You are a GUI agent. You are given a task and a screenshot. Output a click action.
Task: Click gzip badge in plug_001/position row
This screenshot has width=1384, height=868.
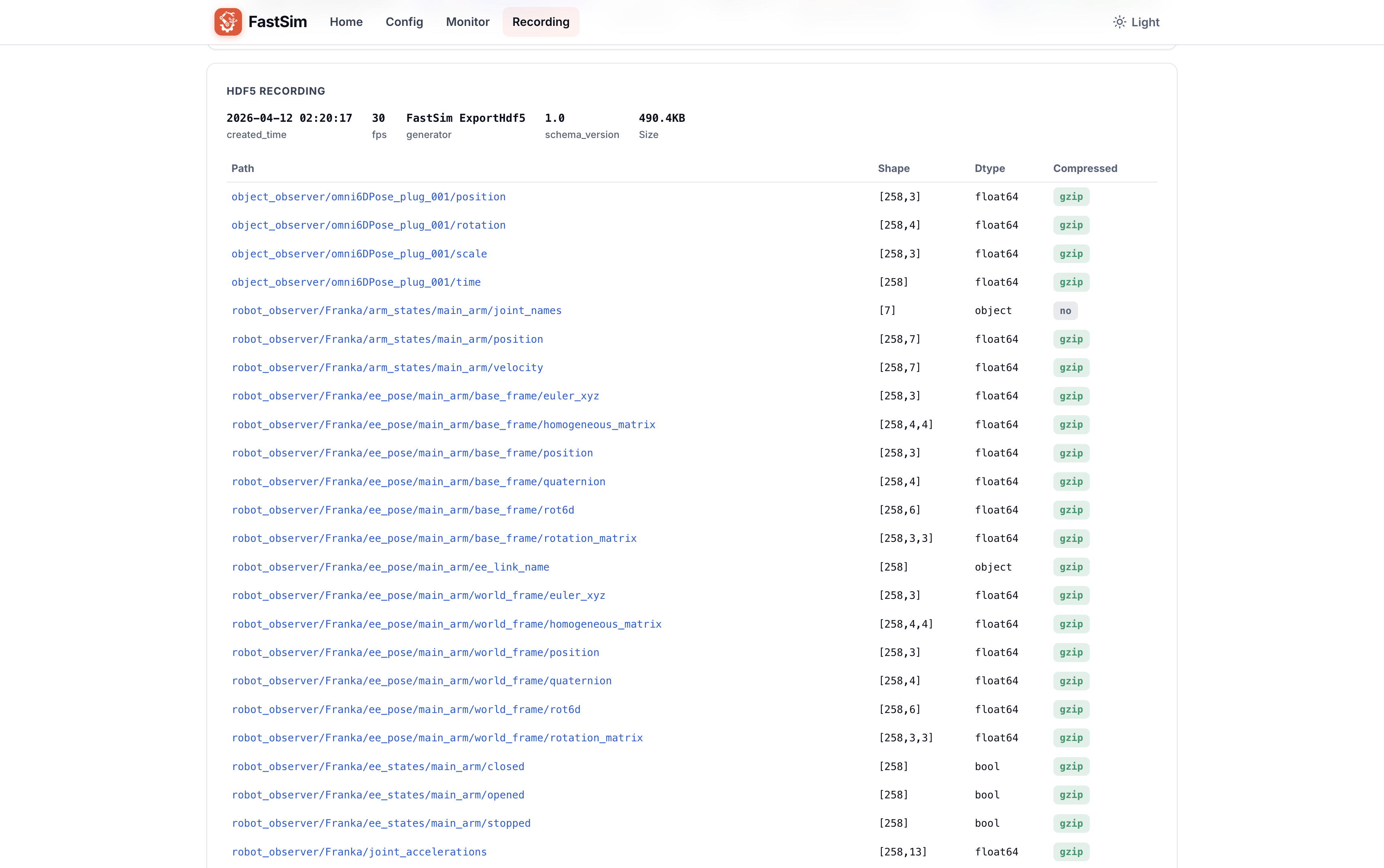(x=1071, y=197)
